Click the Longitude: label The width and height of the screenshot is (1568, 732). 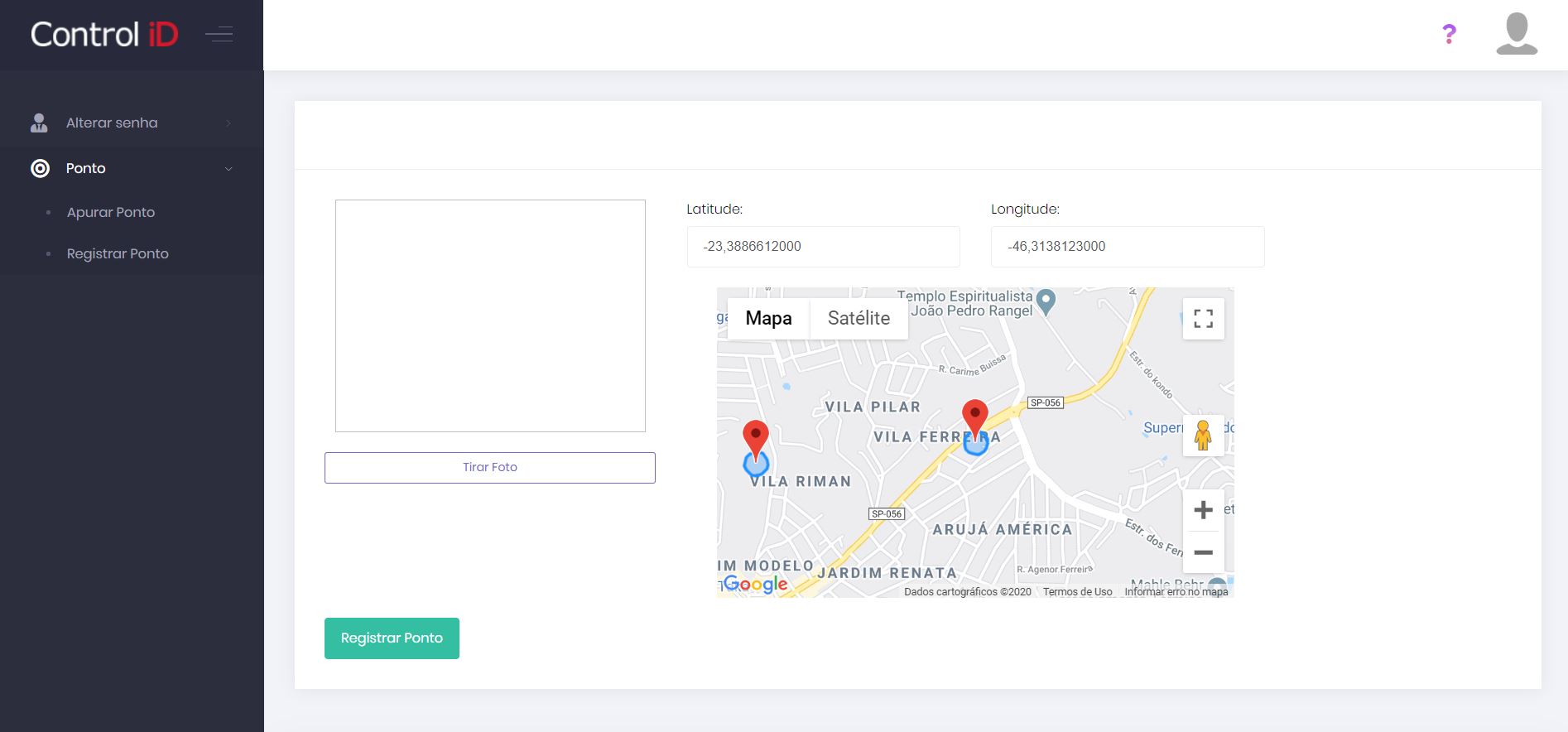1025,209
